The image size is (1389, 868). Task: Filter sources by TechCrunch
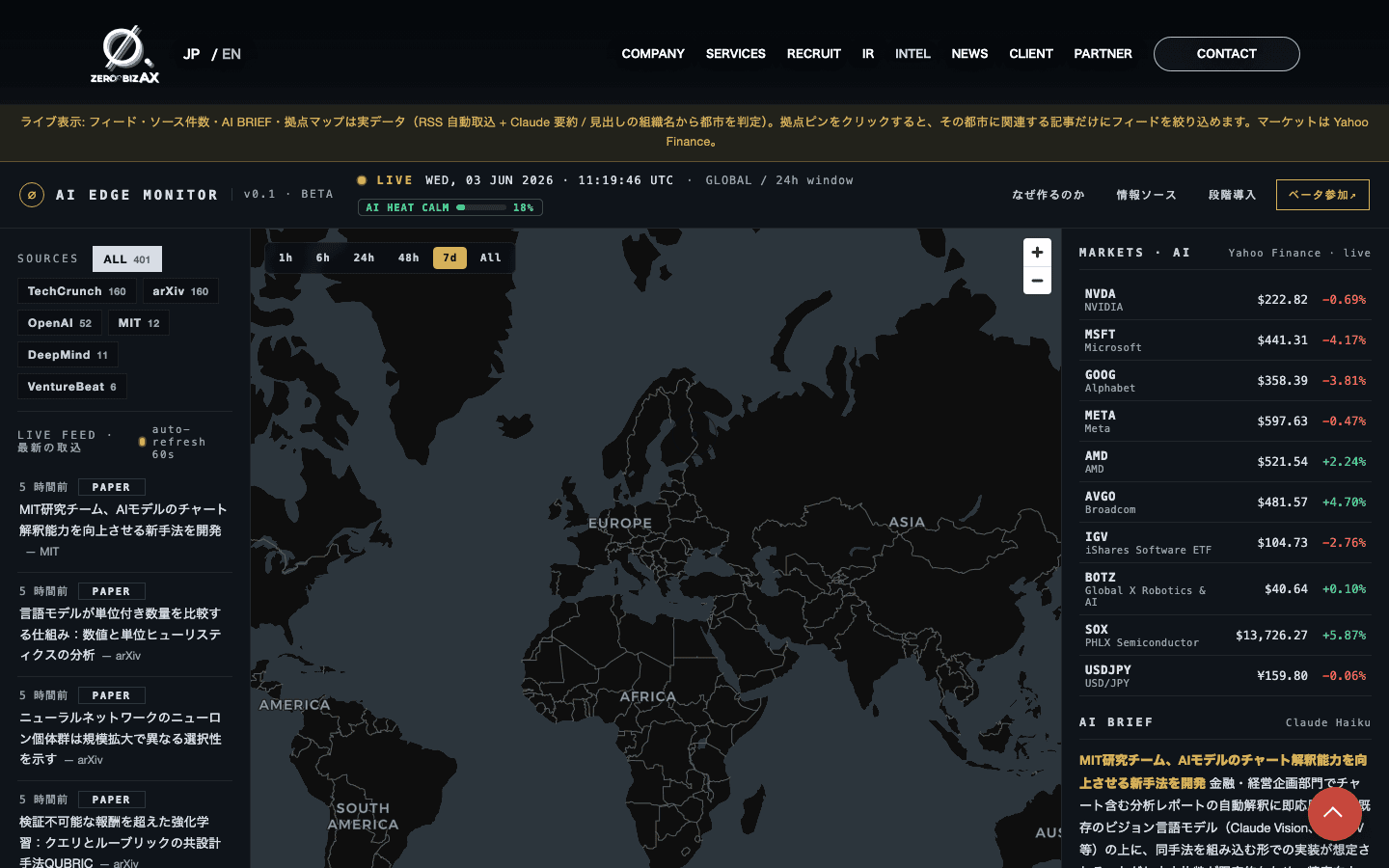77,291
